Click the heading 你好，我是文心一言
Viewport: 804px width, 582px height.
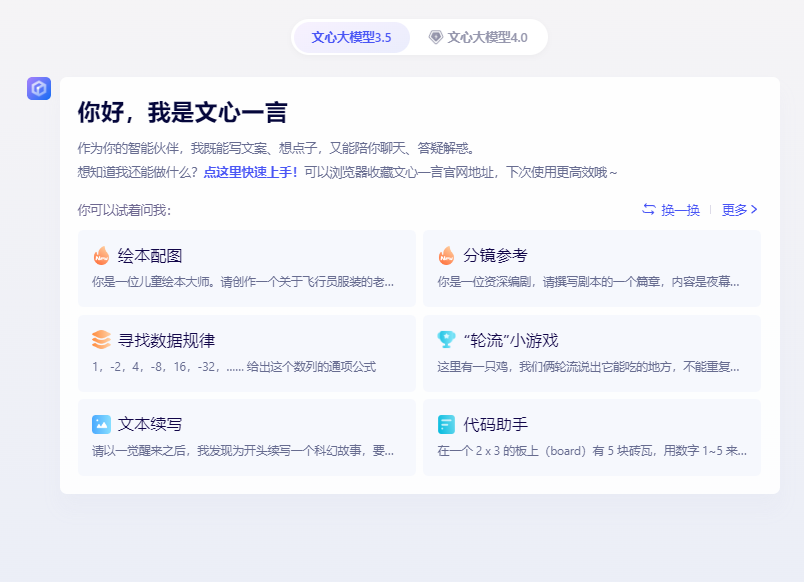pos(183,112)
